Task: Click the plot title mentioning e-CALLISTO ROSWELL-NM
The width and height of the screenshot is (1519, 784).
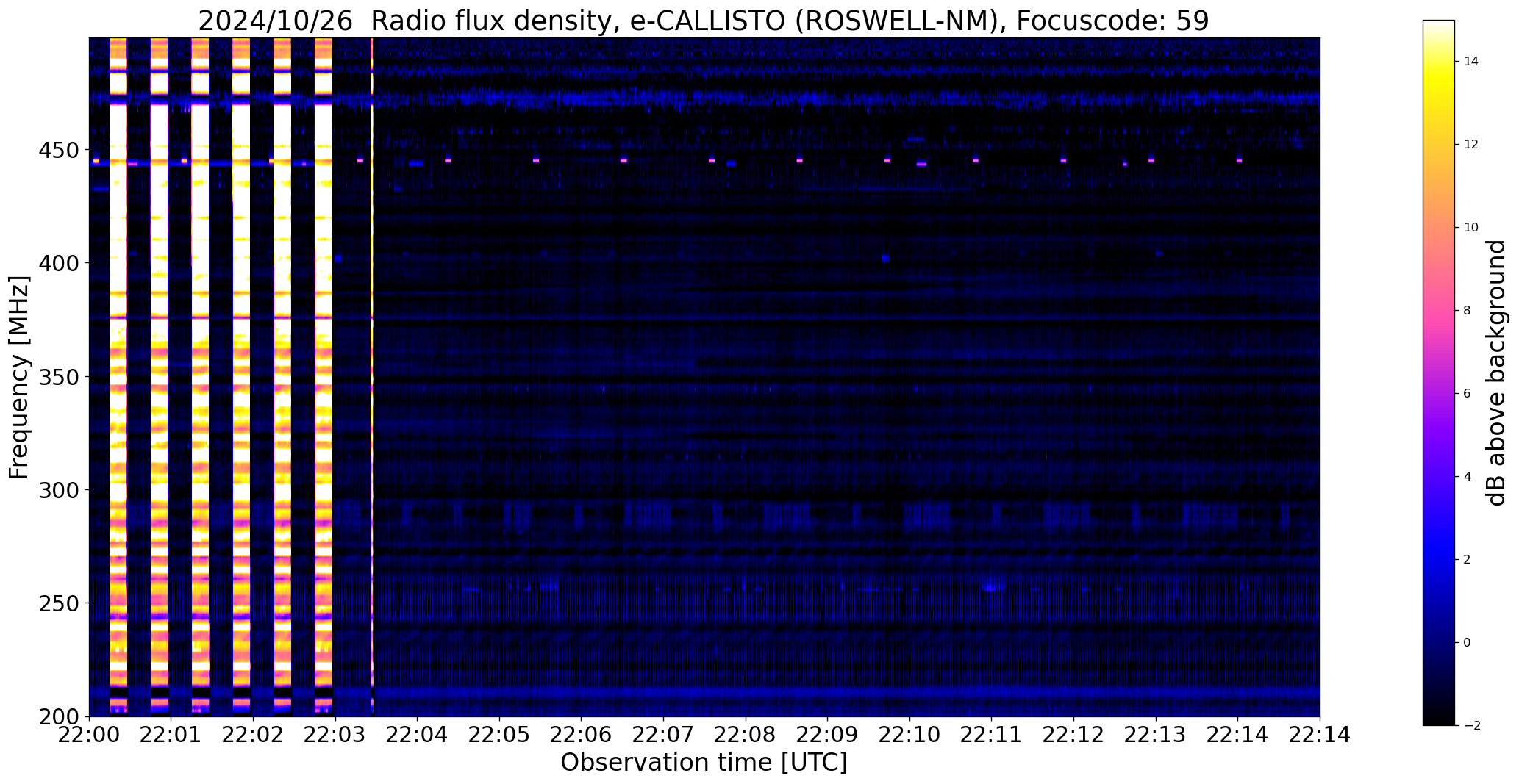Action: click(704, 21)
